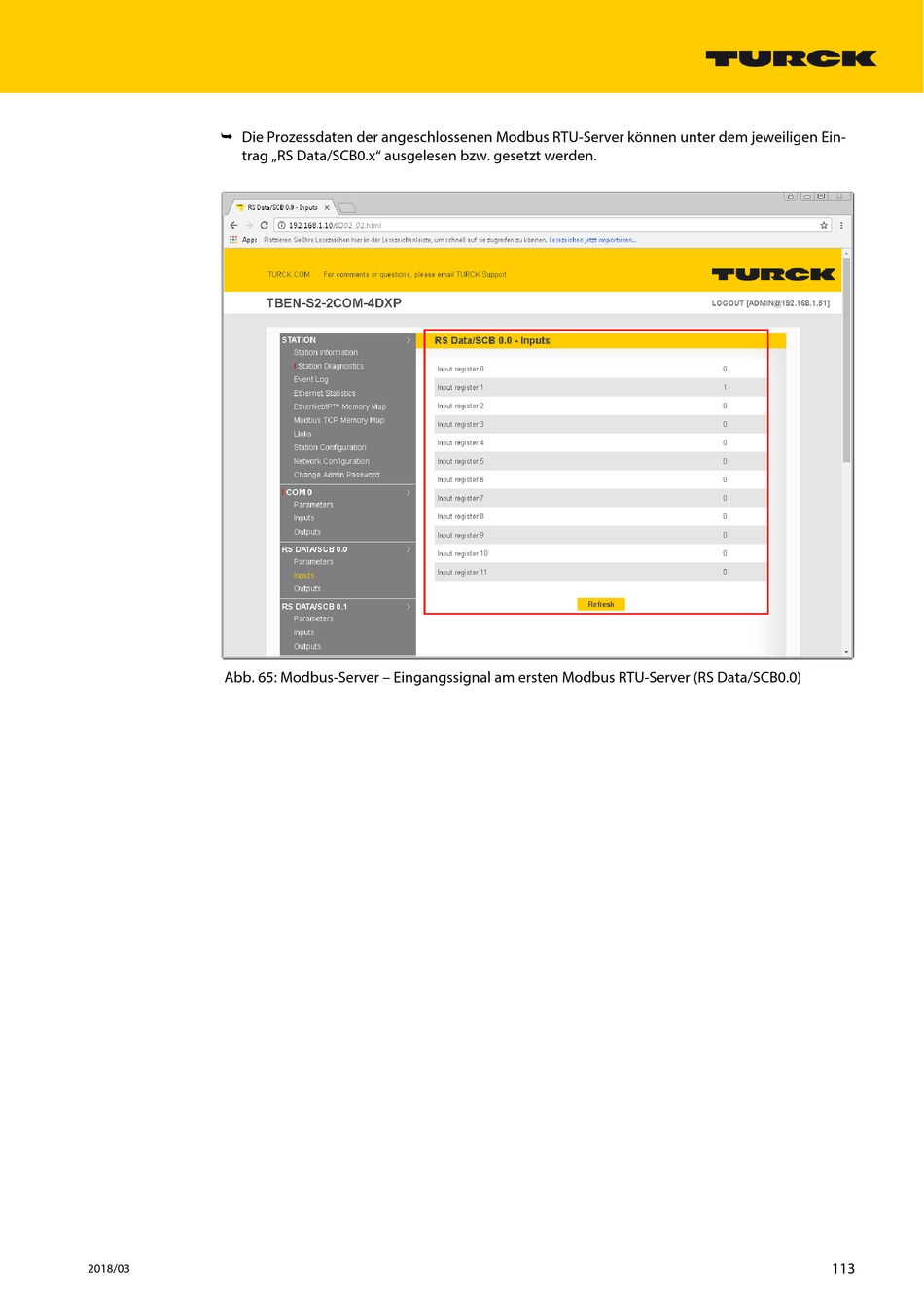Click the 'Input register 11' label
The width and height of the screenshot is (924, 1306).
(462, 573)
